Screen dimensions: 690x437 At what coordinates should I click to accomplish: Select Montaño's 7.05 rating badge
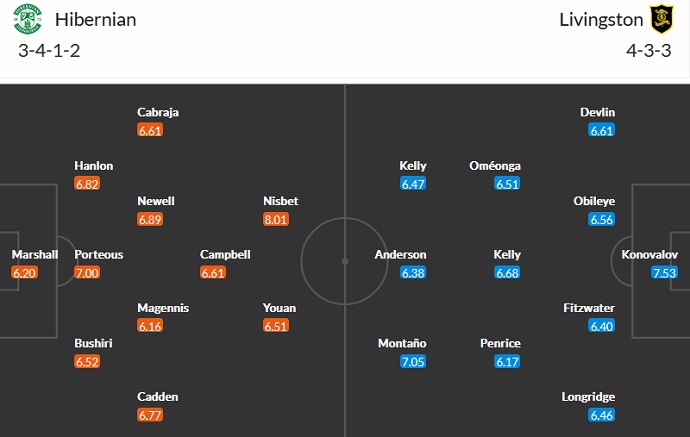413,362
